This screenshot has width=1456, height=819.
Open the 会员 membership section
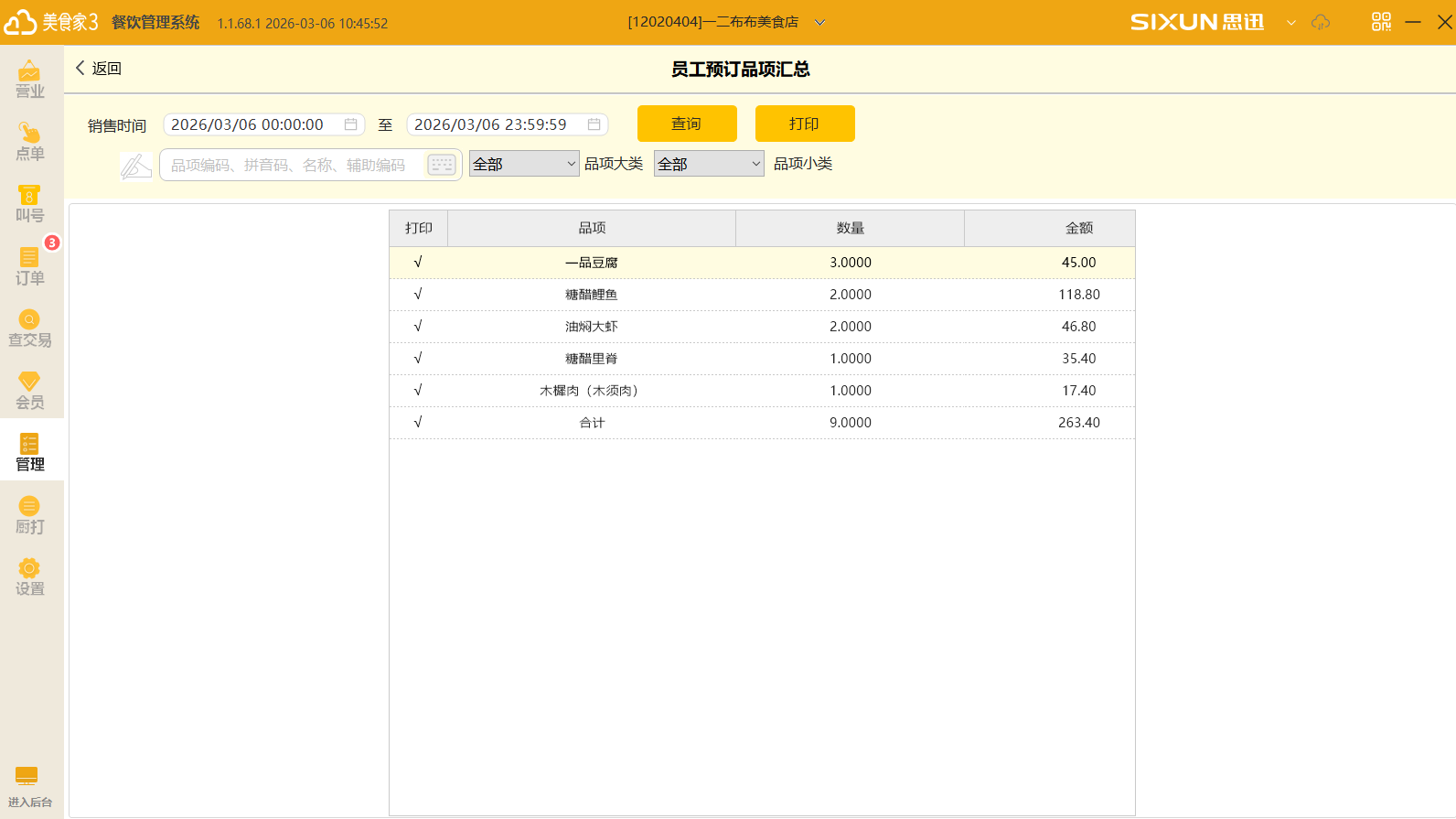(30, 391)
